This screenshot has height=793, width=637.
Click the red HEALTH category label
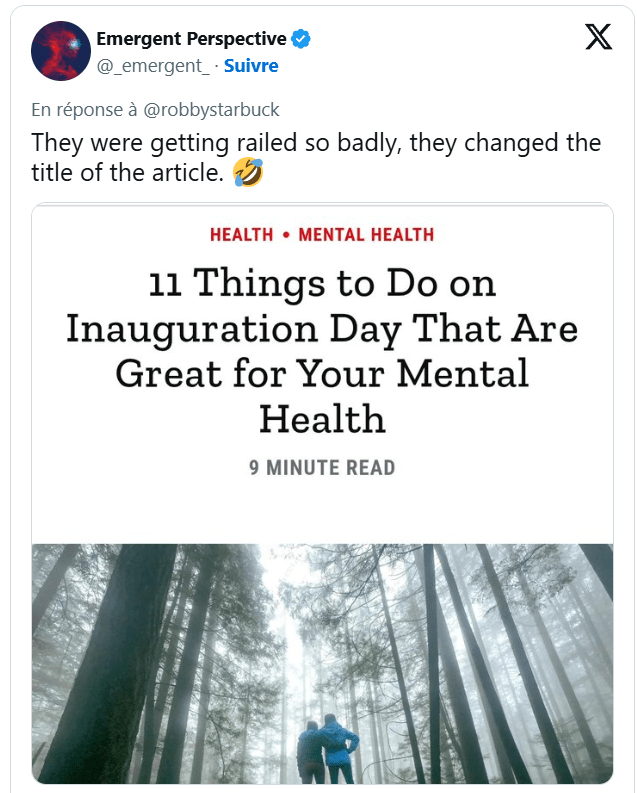241,235
